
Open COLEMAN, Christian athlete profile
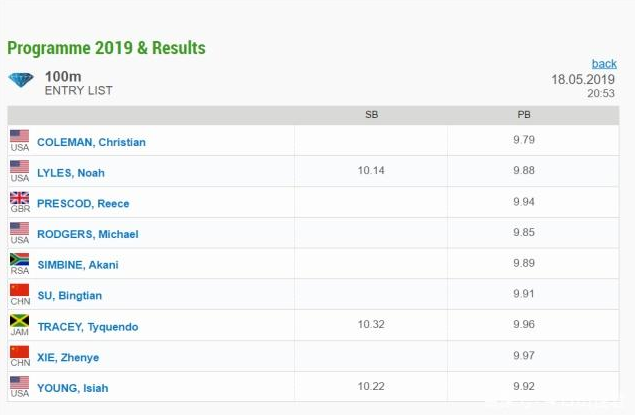point(91,142)
